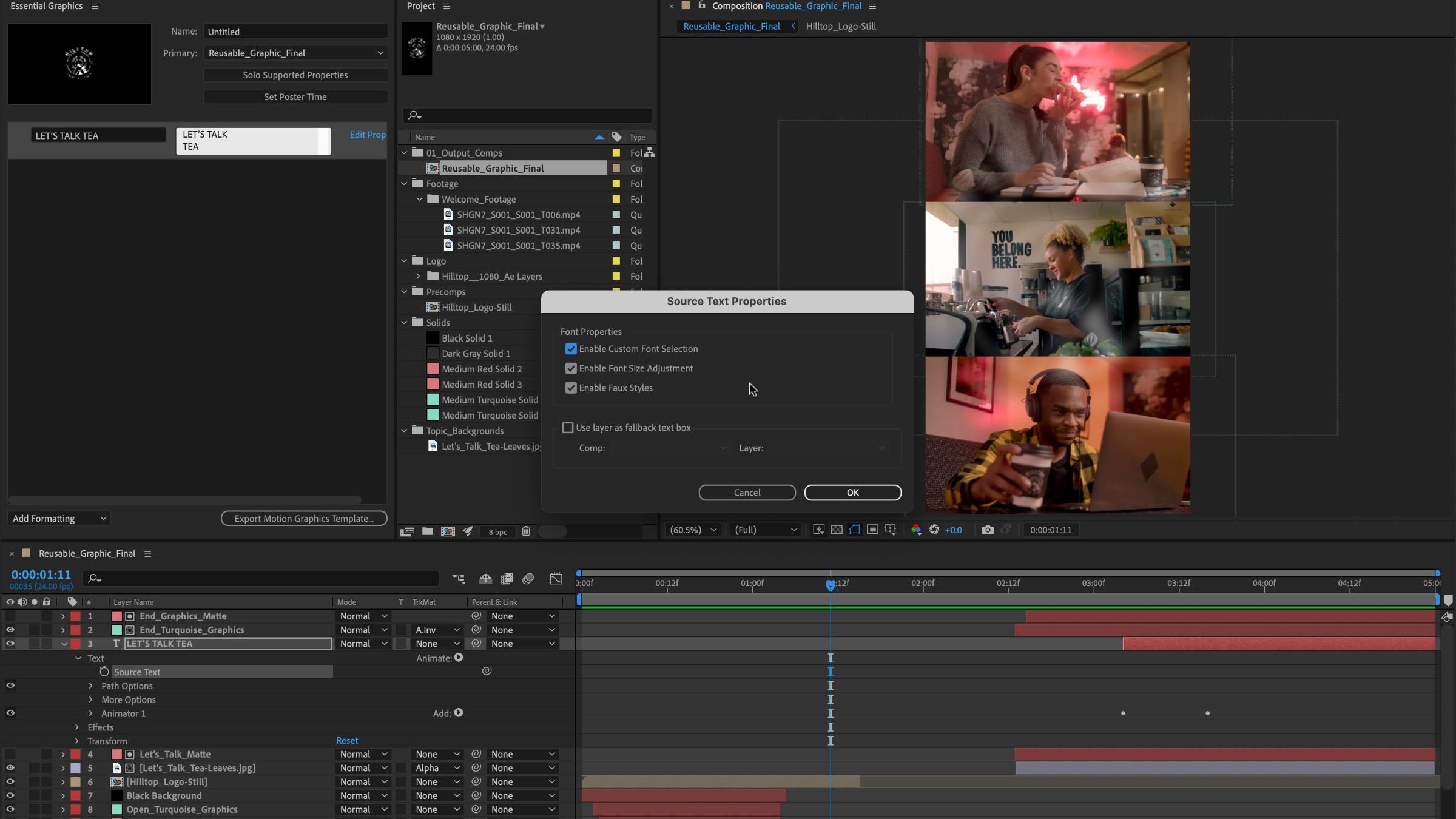Enable motion blur for timeline layers
This screenshot has width=1456, height=819.
click(x=528, y=579)
